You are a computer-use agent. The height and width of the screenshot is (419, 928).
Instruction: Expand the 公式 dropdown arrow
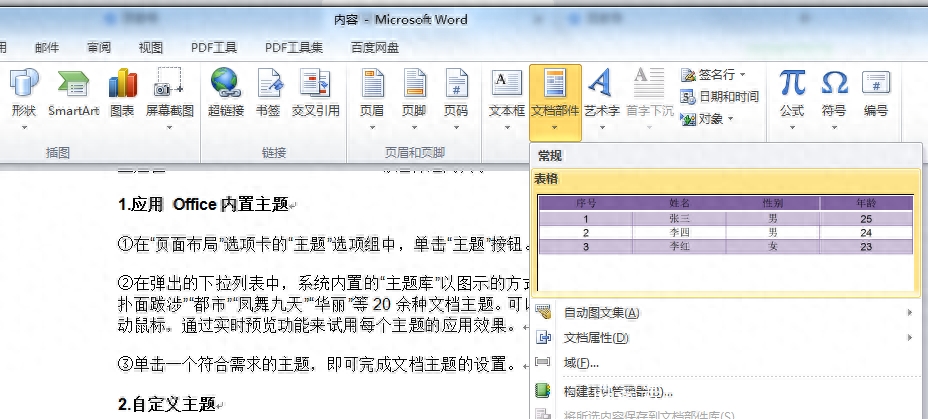[792, 127]
